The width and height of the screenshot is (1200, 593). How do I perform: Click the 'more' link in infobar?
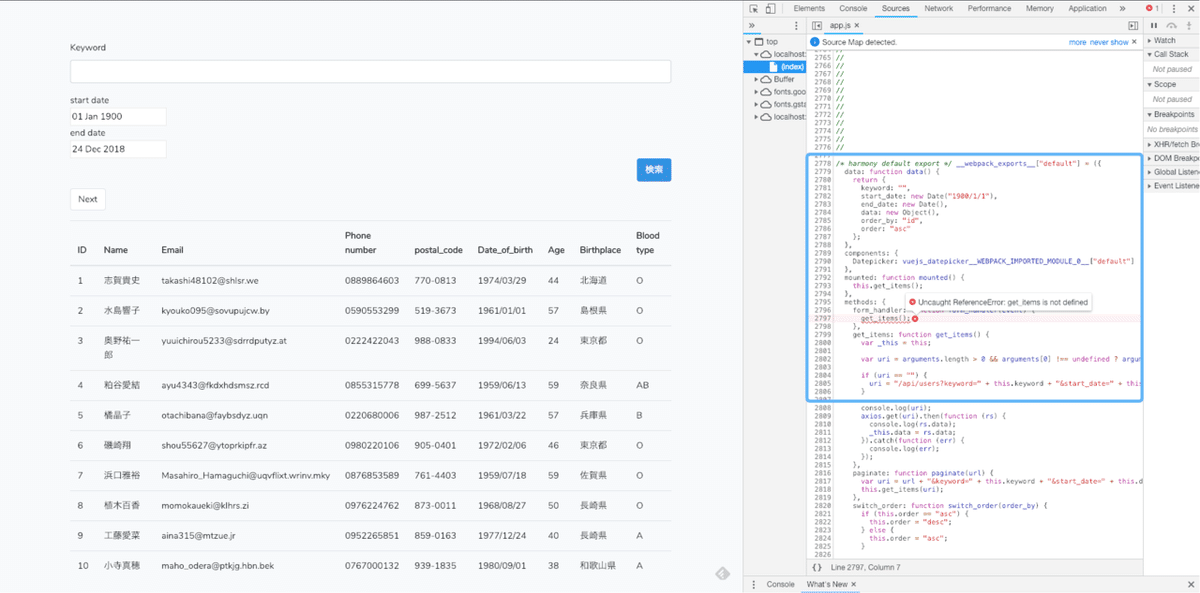[1077, 42]
